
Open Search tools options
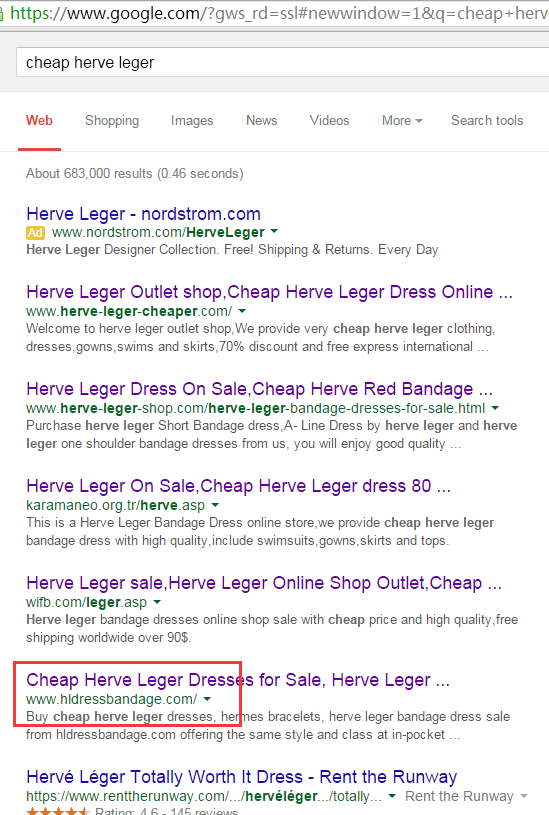(x=487, y=121)
